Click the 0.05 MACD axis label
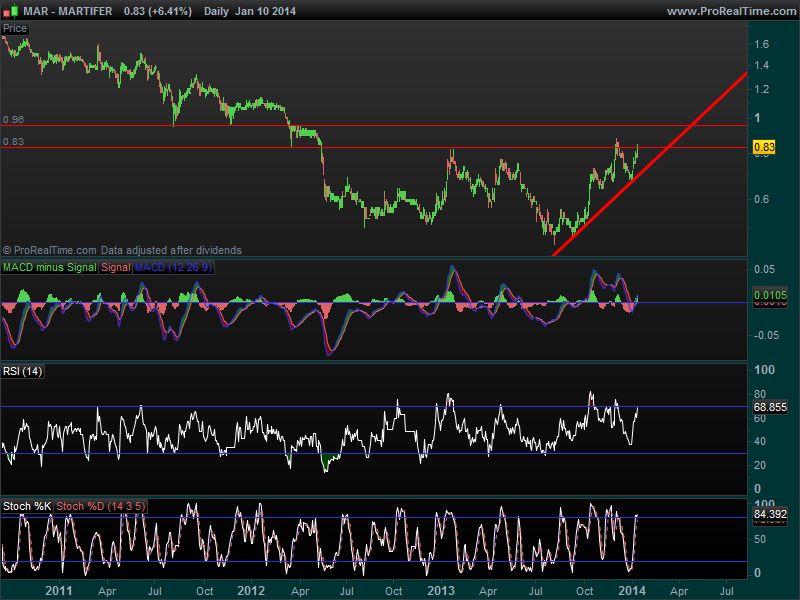Image resolution: width=800 pixels, height=600 pixels. [764, 269]
